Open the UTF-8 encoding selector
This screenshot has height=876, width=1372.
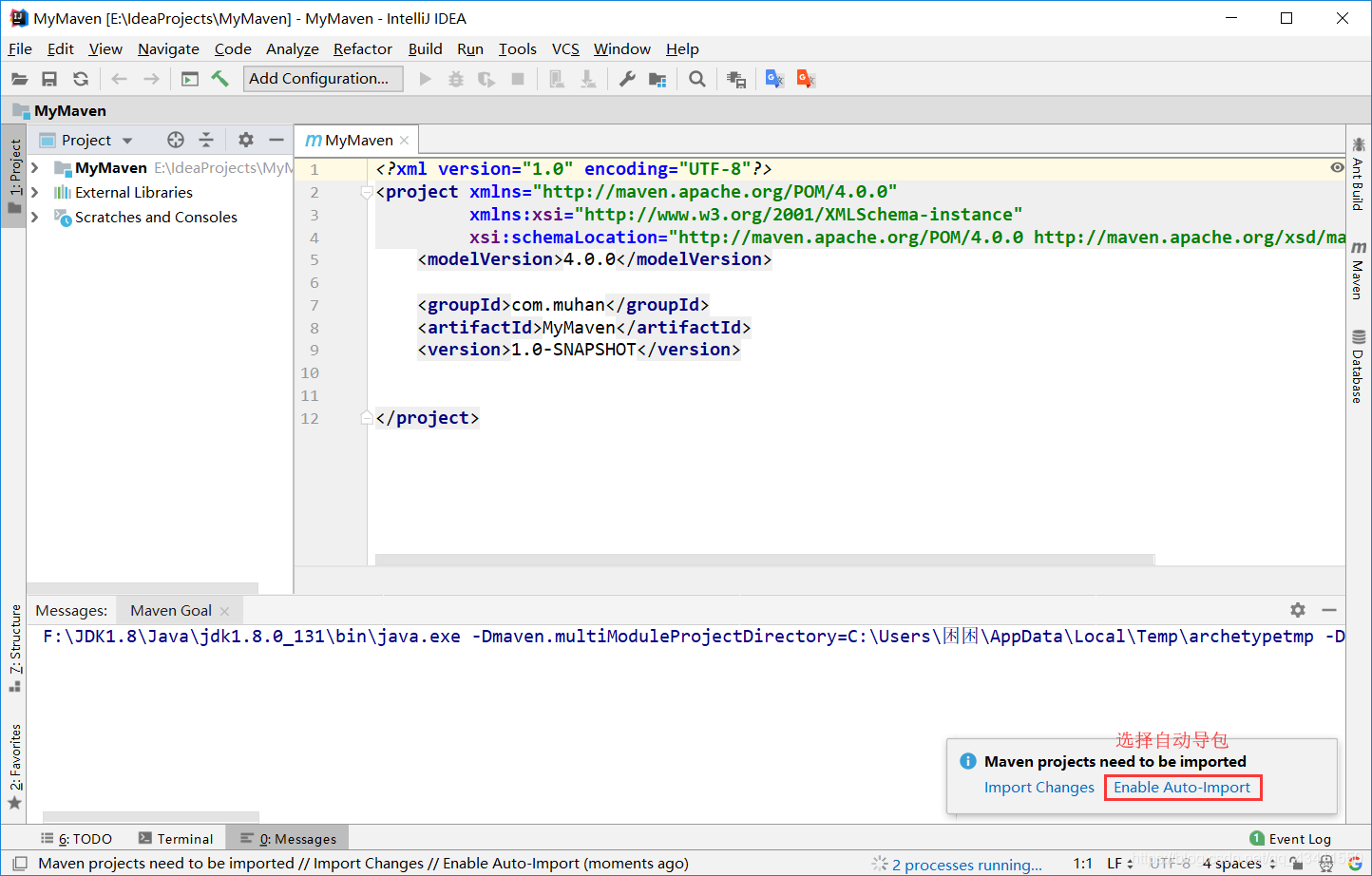point(1171,864)
